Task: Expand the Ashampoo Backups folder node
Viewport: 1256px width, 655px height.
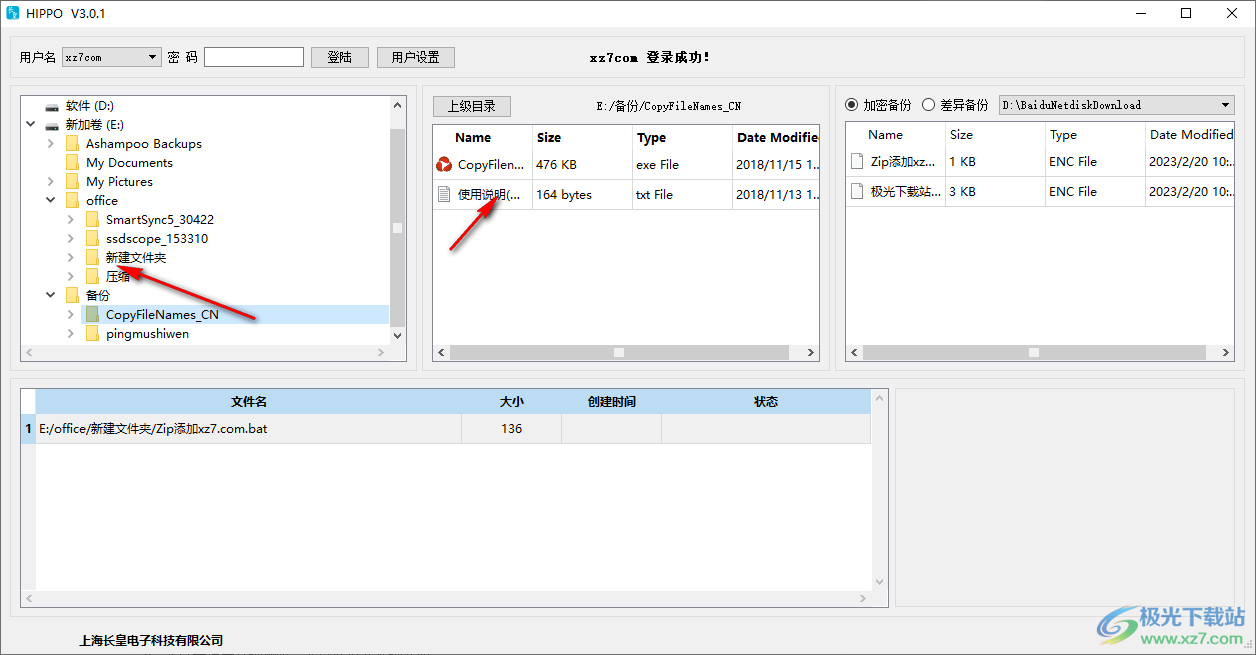Action: [x=50, y=144]
